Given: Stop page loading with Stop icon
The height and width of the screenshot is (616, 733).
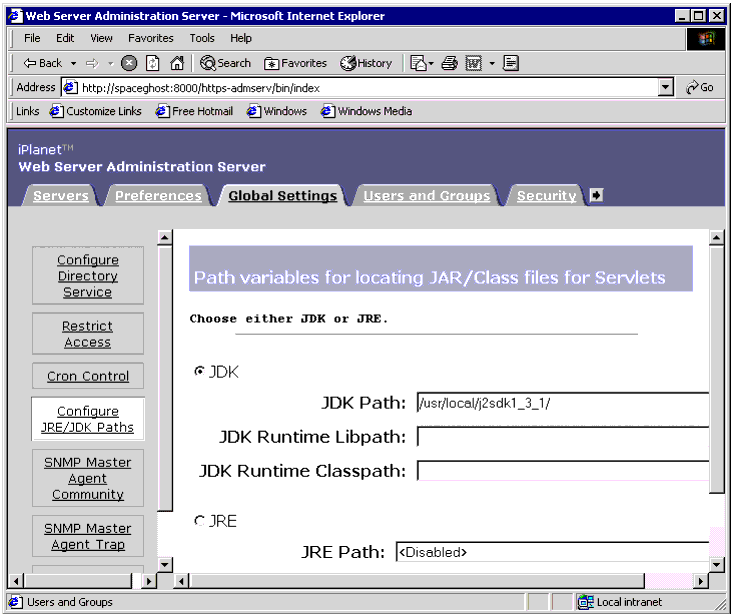Looking at the screenshot, I should [x=129, y=63].
